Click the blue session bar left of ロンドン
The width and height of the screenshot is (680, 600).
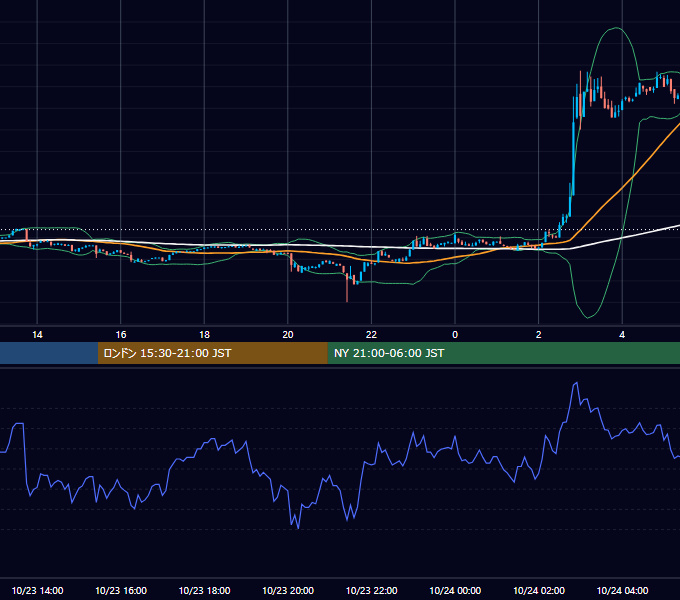(x=49, y=353)
